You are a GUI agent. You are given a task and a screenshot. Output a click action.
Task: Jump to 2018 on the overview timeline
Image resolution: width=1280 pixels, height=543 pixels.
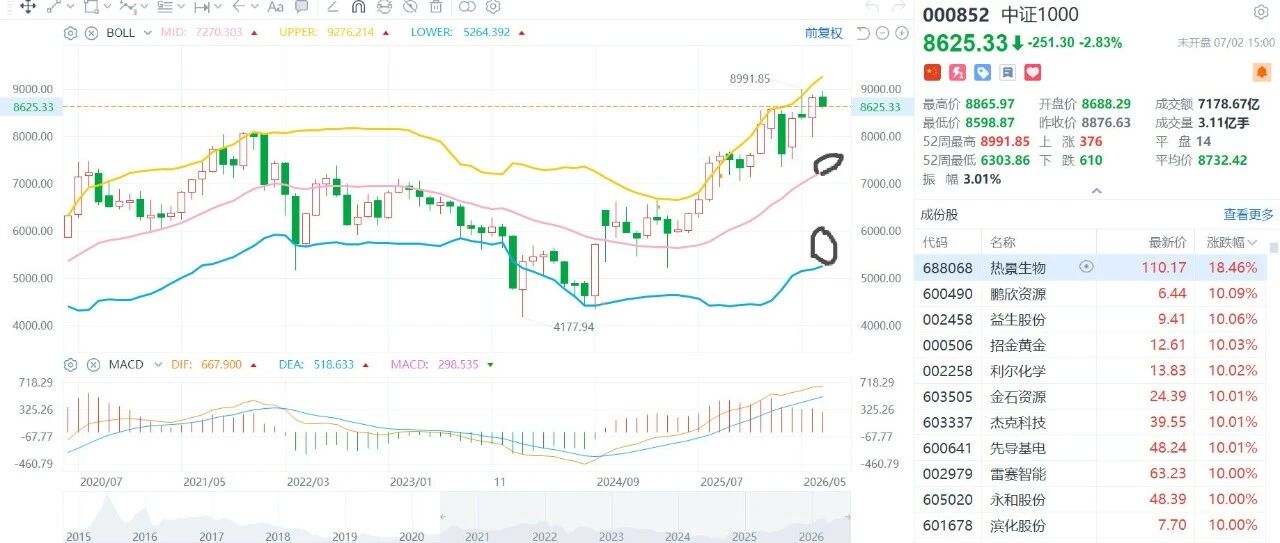click(x=278, y=537)
